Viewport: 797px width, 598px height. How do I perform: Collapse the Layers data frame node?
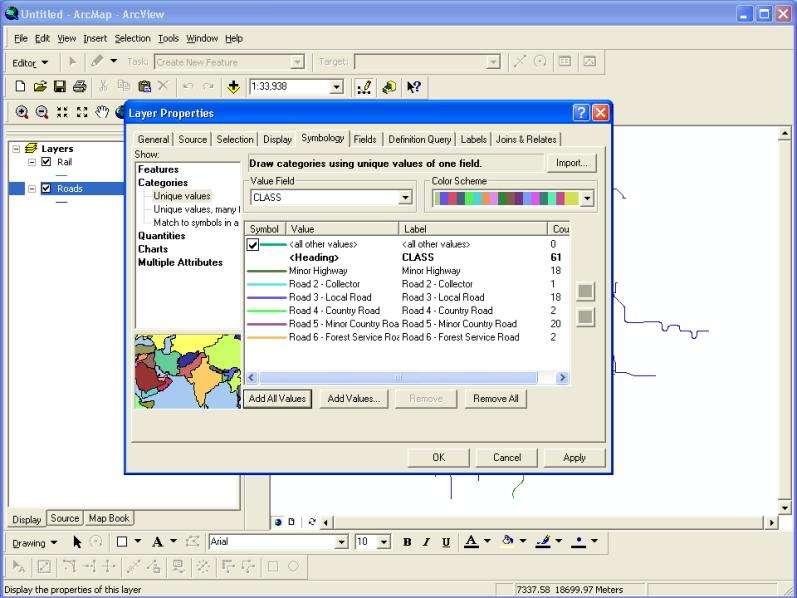16,148
